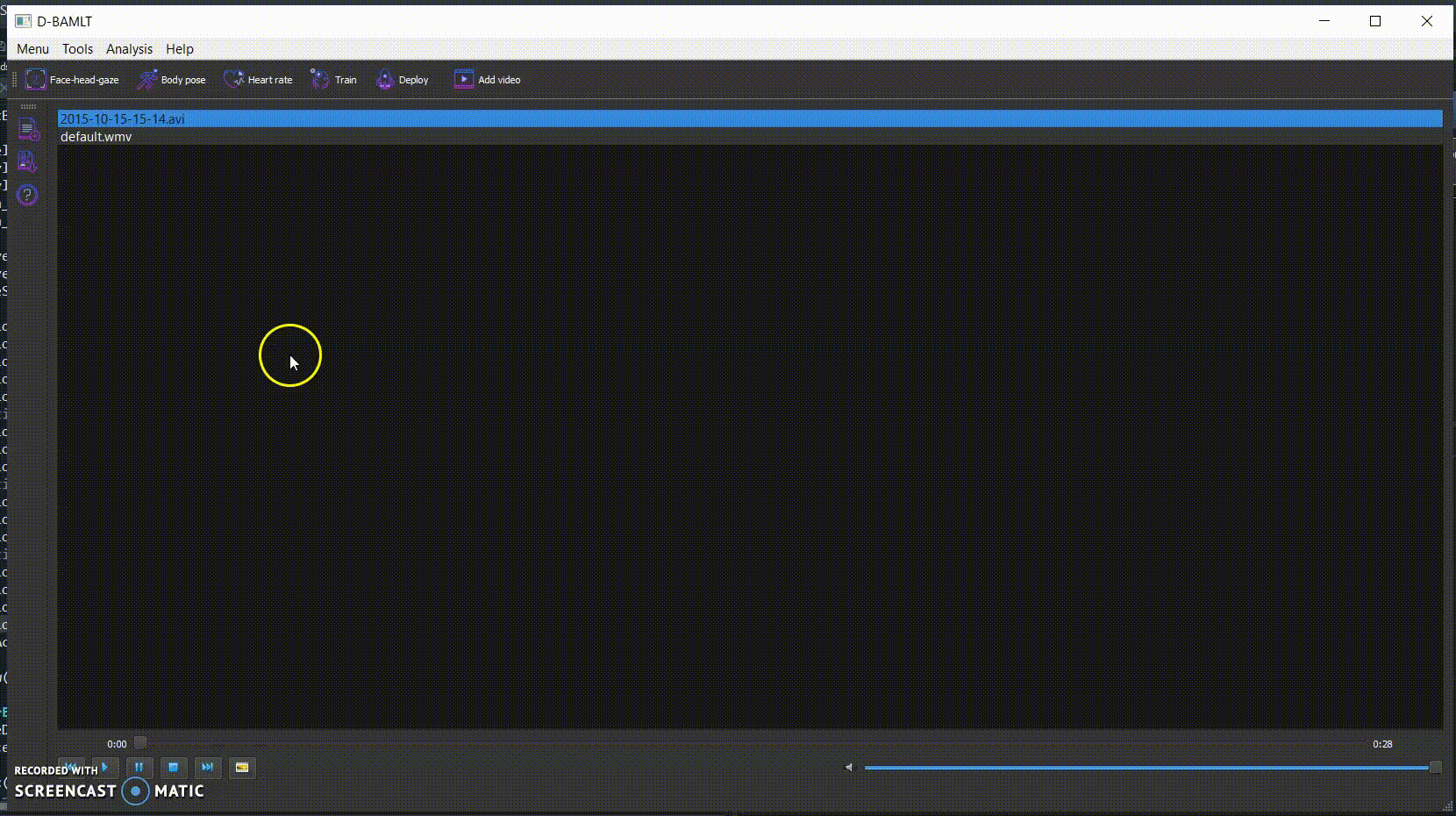Open the Help menu
The width and height of the screenshot is (1456, 816).
180,49
